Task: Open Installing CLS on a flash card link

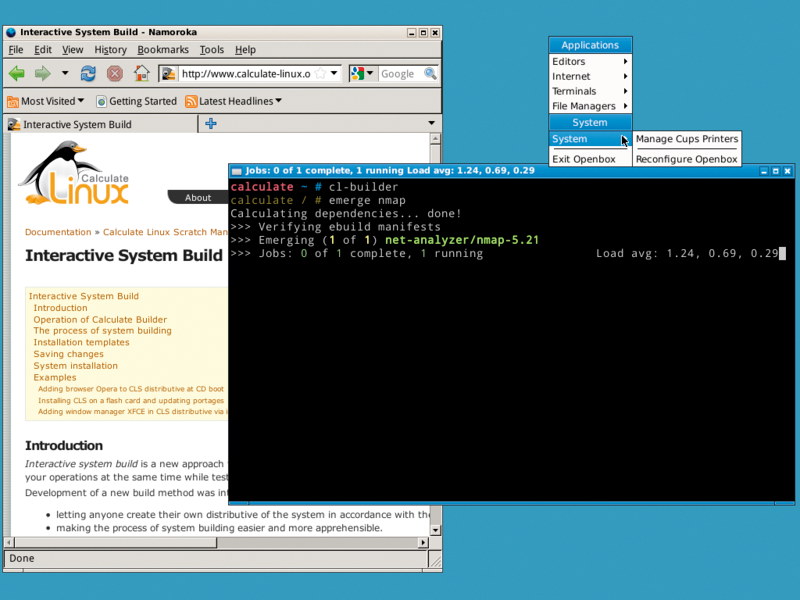Action: pyautogui.click(x=131, y=401)
